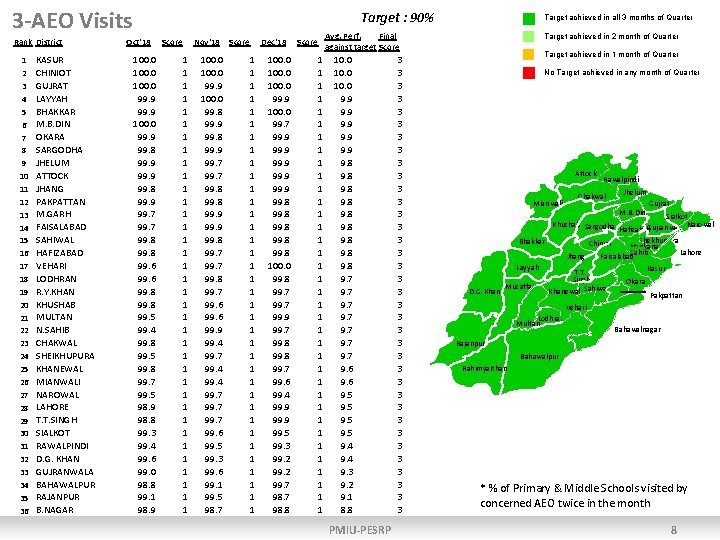Click the Nov'18 column header

pos(207,42)
